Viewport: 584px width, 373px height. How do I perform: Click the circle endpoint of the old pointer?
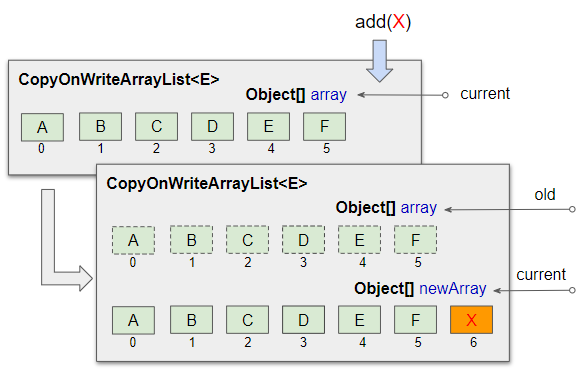[572, 209]
